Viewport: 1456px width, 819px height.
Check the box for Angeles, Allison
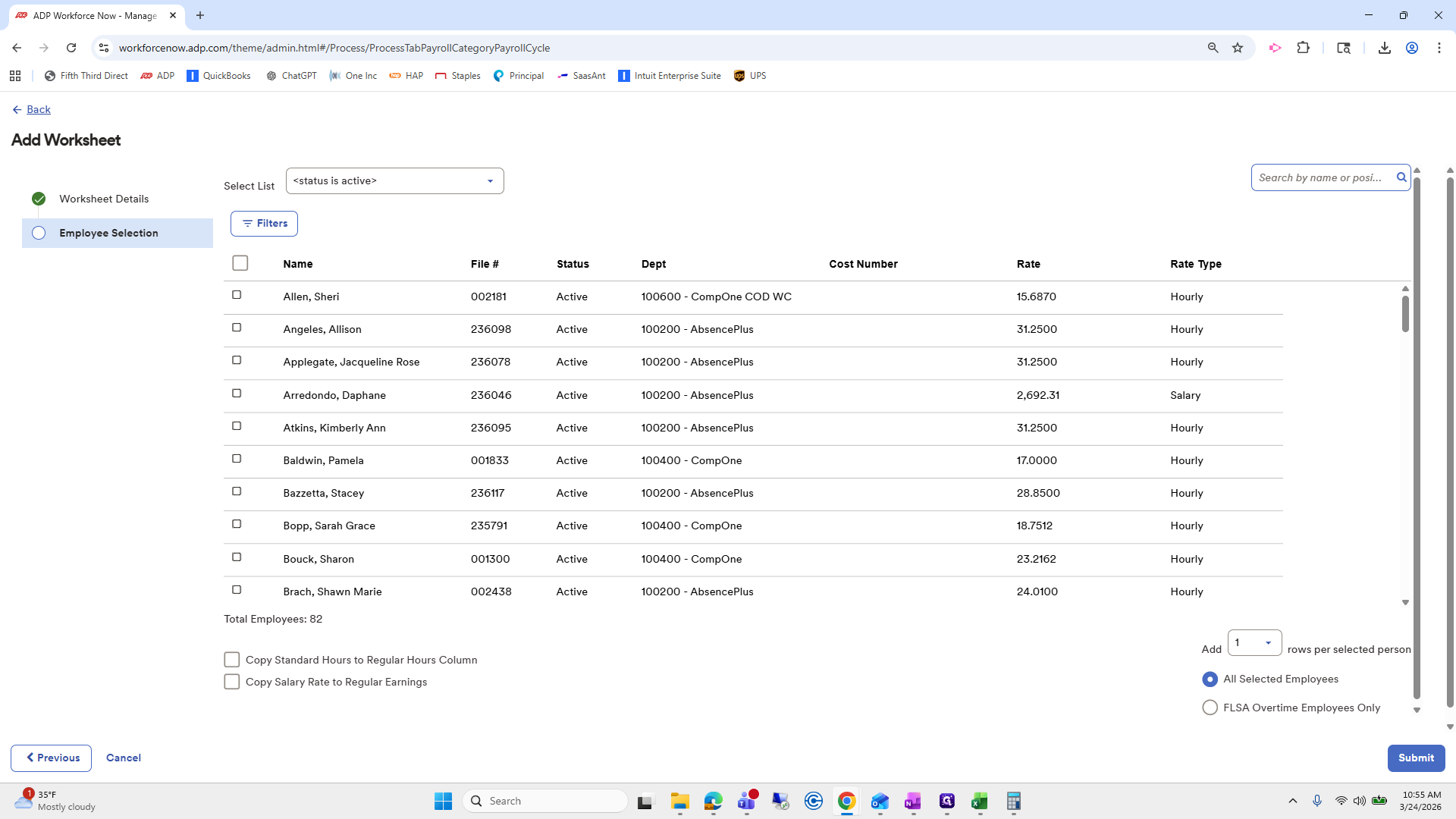[x=237, y=328]
